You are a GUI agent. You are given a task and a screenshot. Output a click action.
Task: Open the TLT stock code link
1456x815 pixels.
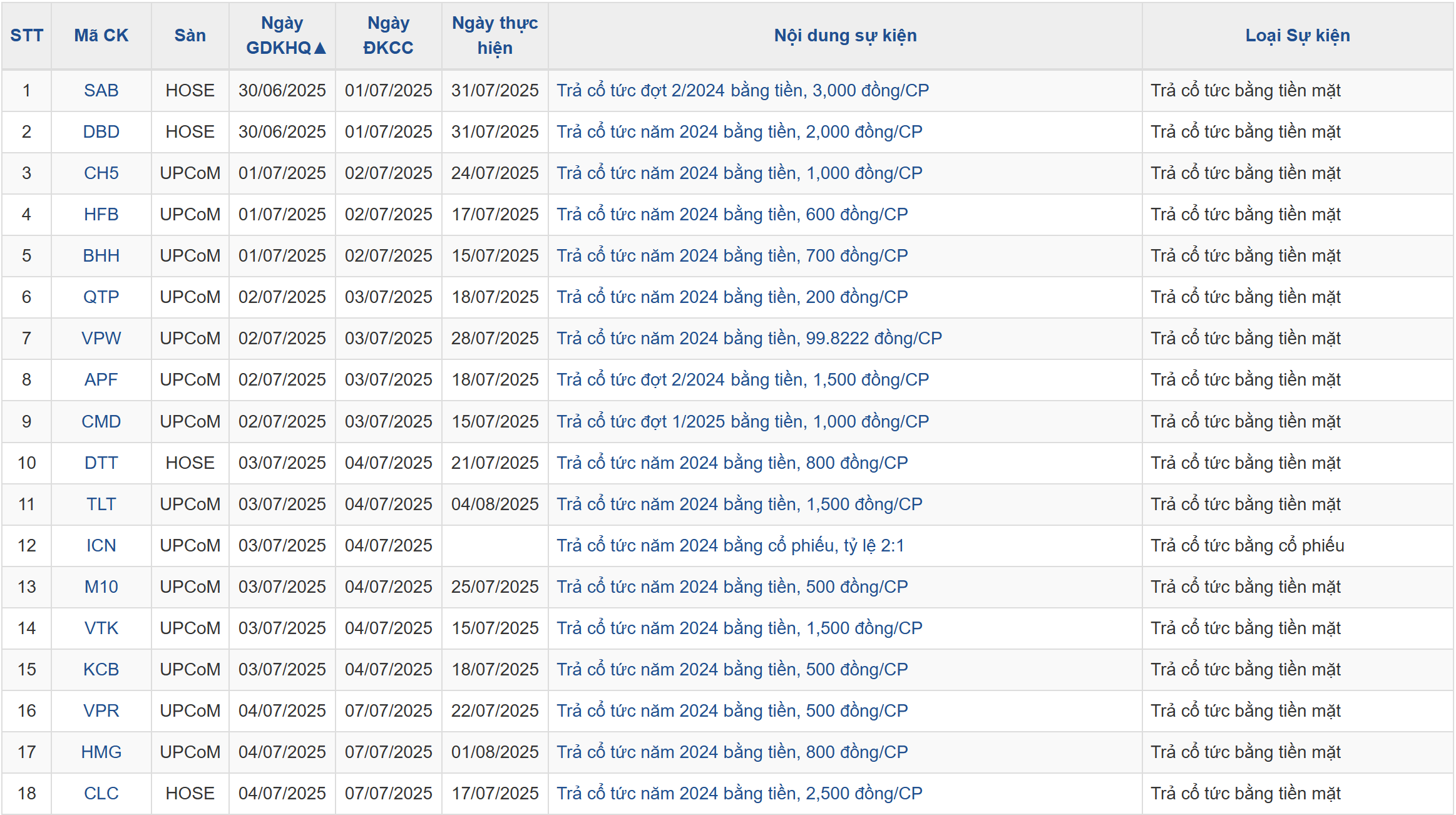tap(101, 505)
